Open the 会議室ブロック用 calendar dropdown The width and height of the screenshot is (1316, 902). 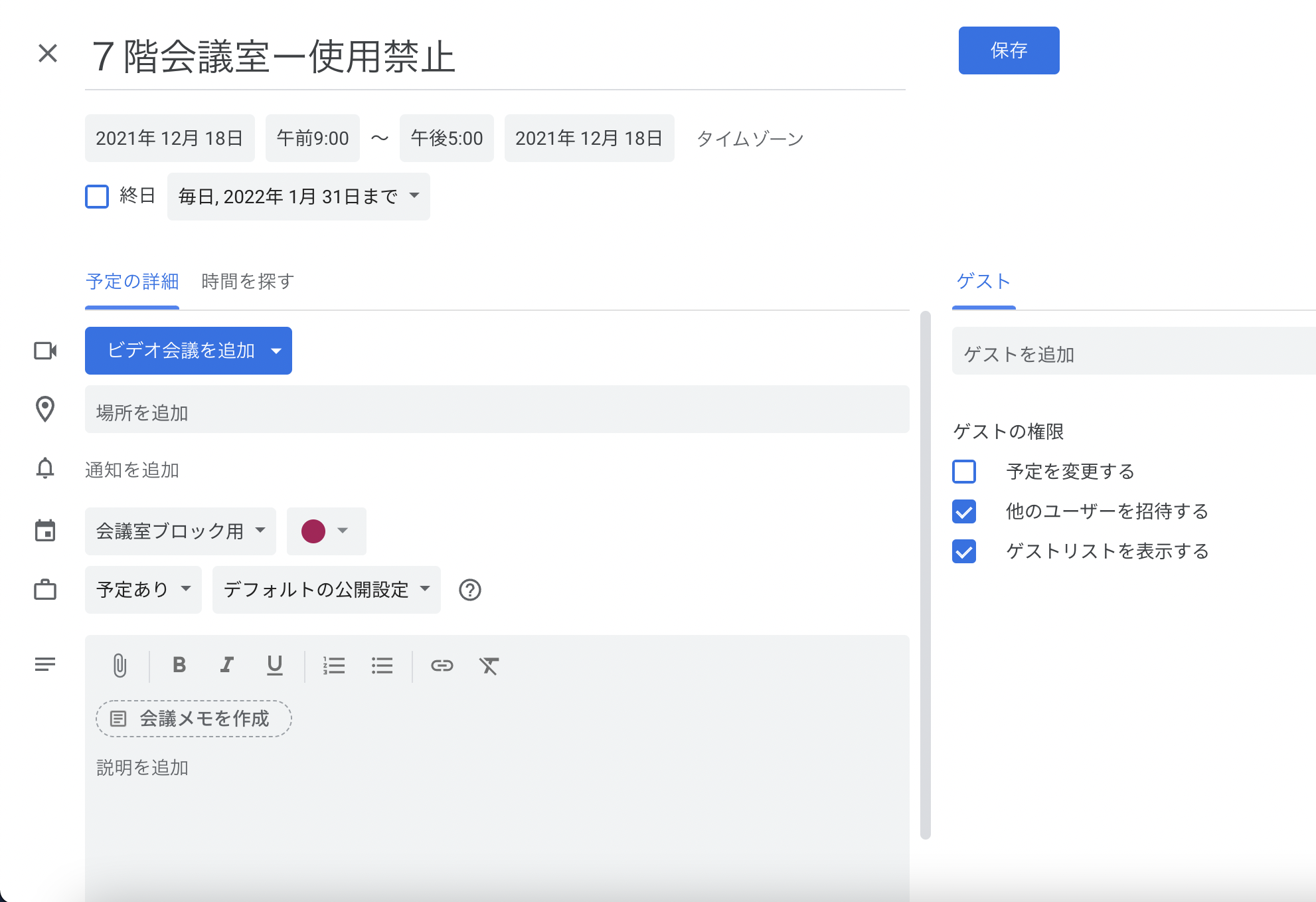(181, 531)
